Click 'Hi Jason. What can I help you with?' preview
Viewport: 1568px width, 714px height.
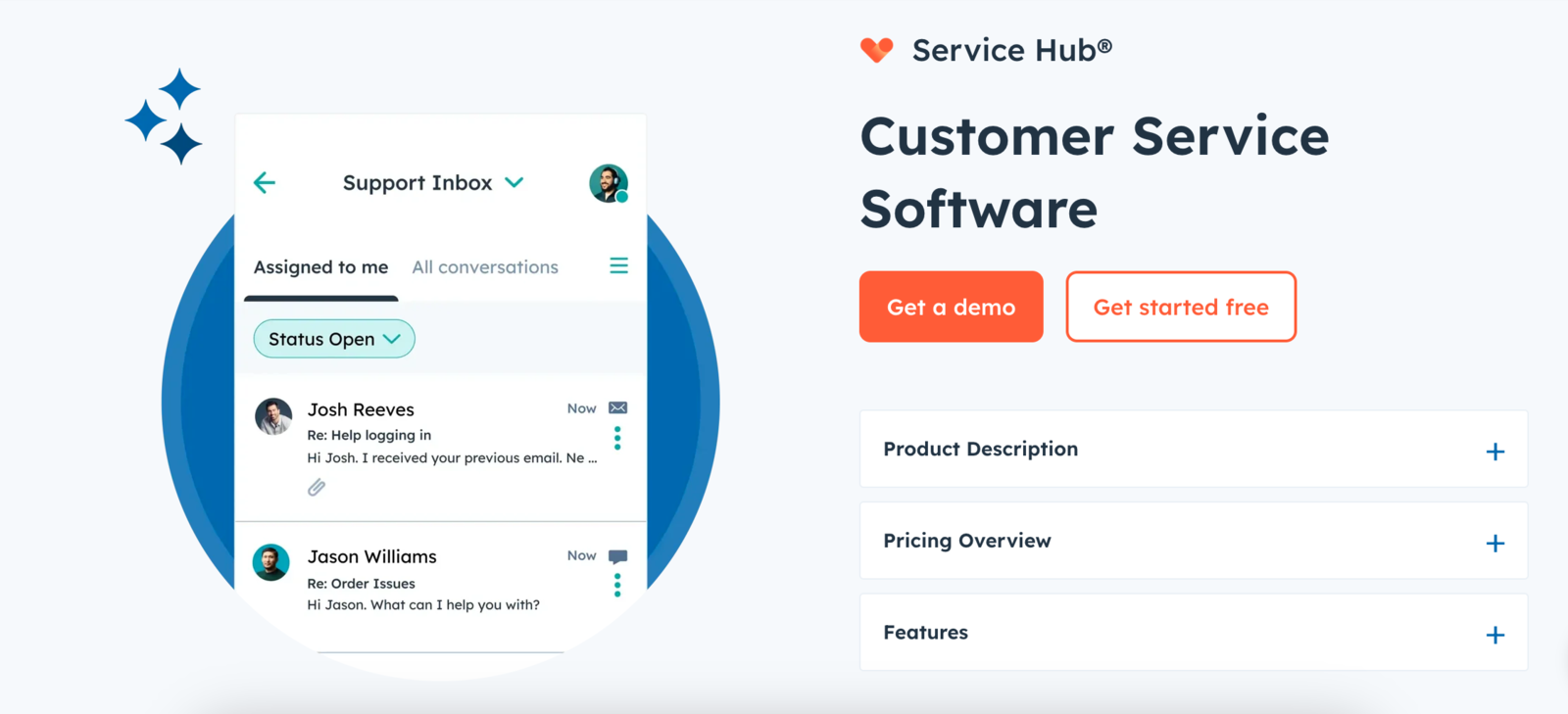pos(423,604)
